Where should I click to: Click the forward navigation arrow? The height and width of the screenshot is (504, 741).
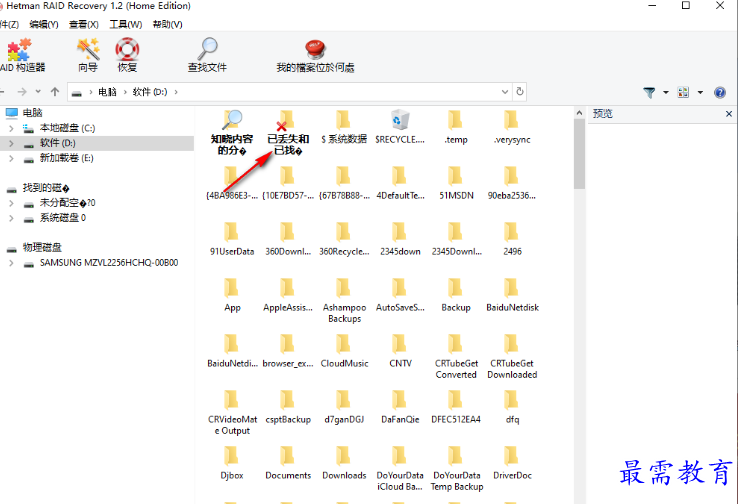(x=22, y=92)
